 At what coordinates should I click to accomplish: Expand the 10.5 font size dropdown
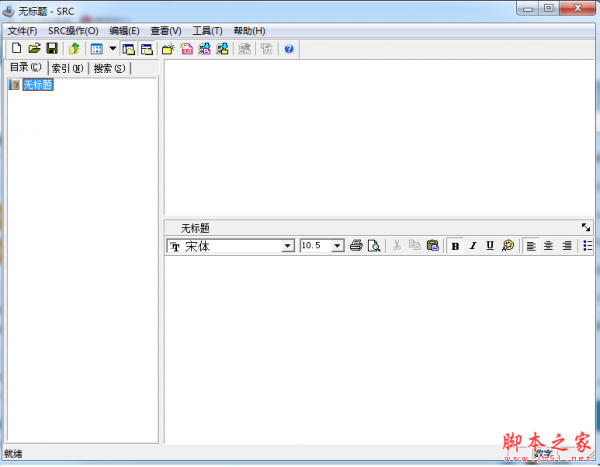[337, 246]
